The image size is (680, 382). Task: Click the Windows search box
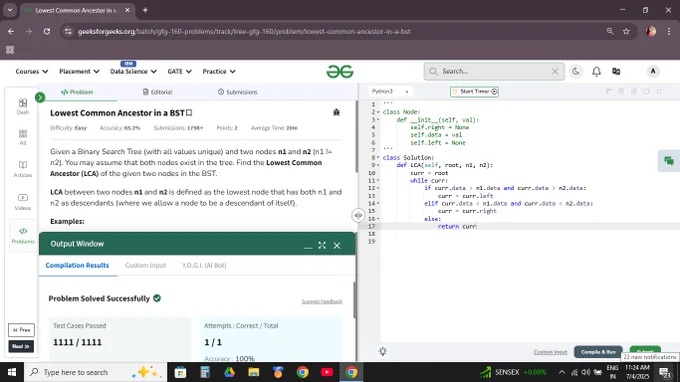pyautogui.click(x=95, y=372)
